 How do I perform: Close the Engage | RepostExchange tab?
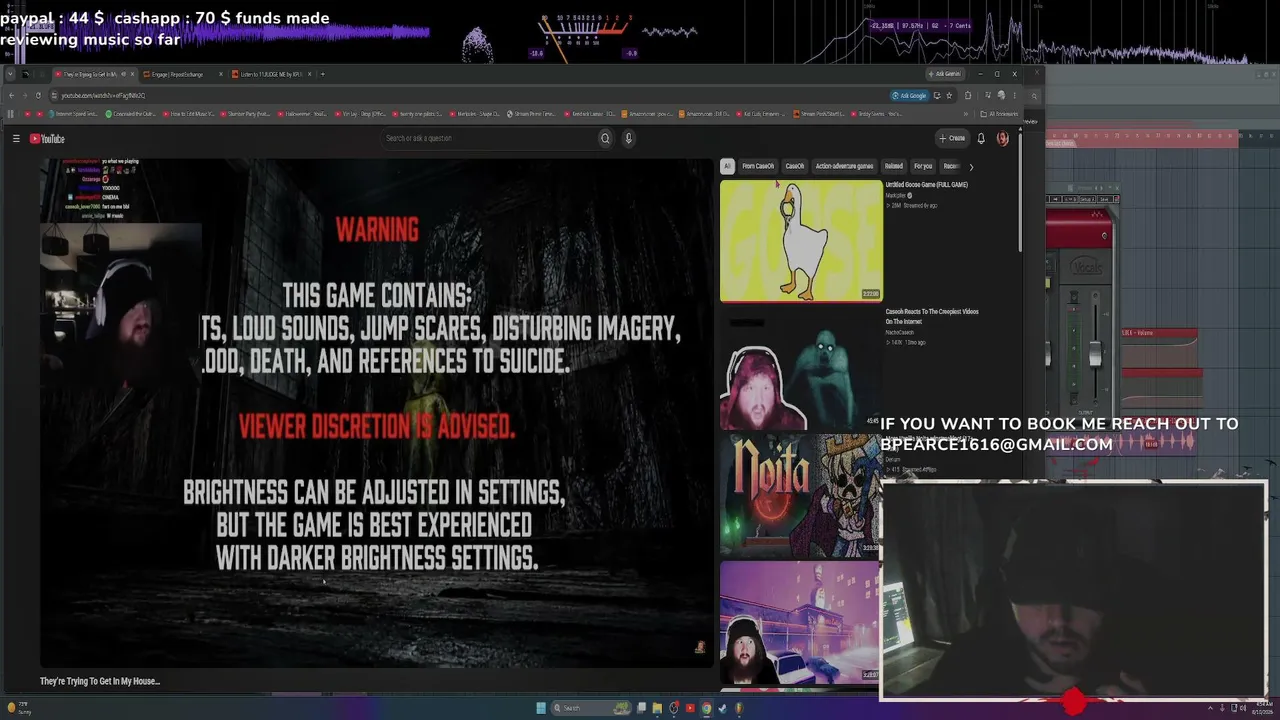coord(222,74)
